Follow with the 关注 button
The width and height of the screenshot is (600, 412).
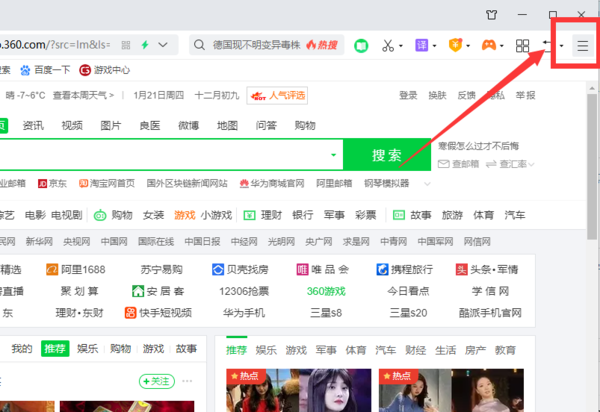[157, 381]
